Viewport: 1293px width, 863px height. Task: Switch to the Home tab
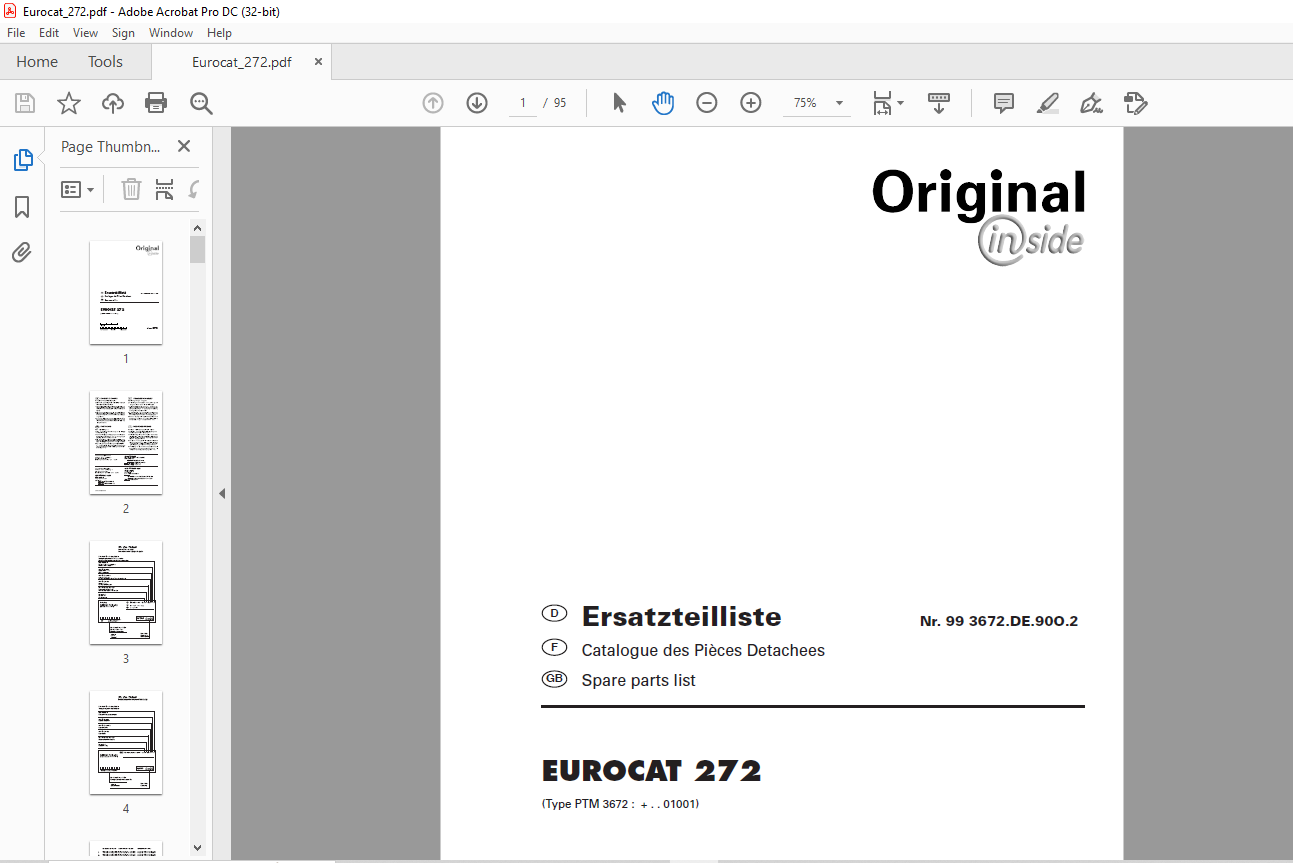coord(37,62)
